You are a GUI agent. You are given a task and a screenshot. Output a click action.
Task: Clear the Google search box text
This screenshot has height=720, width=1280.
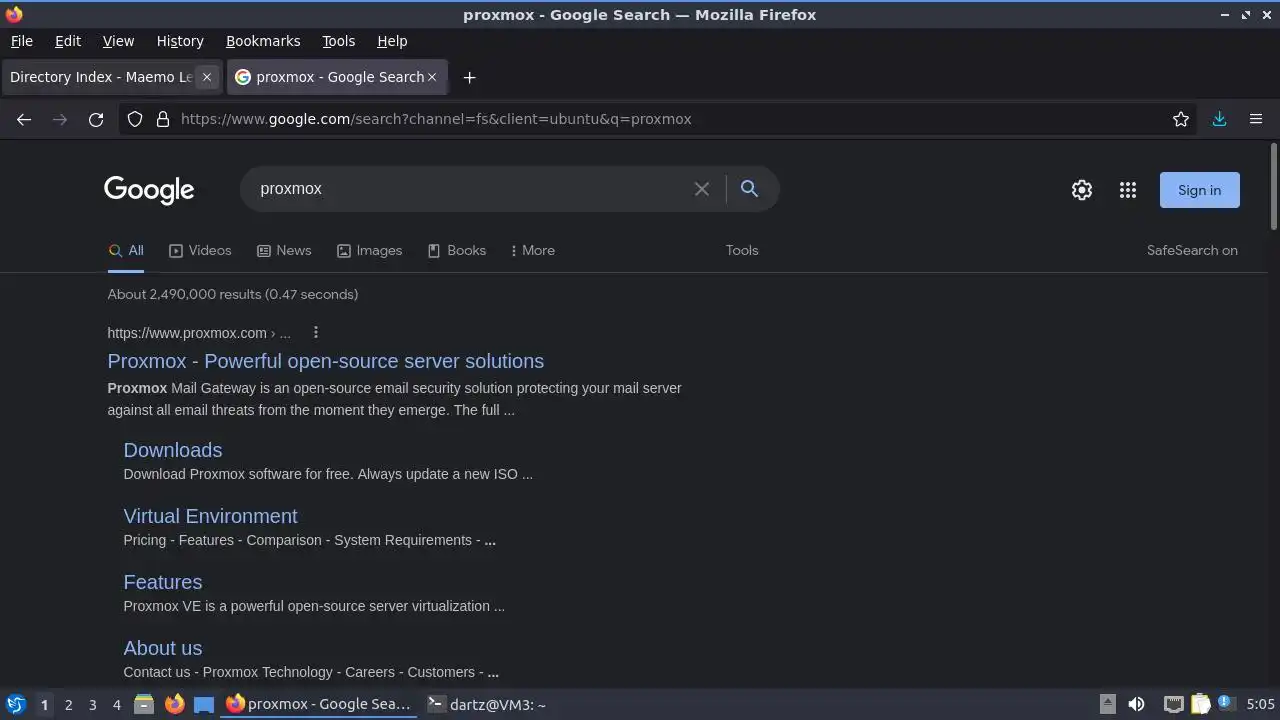click(702, 189)
